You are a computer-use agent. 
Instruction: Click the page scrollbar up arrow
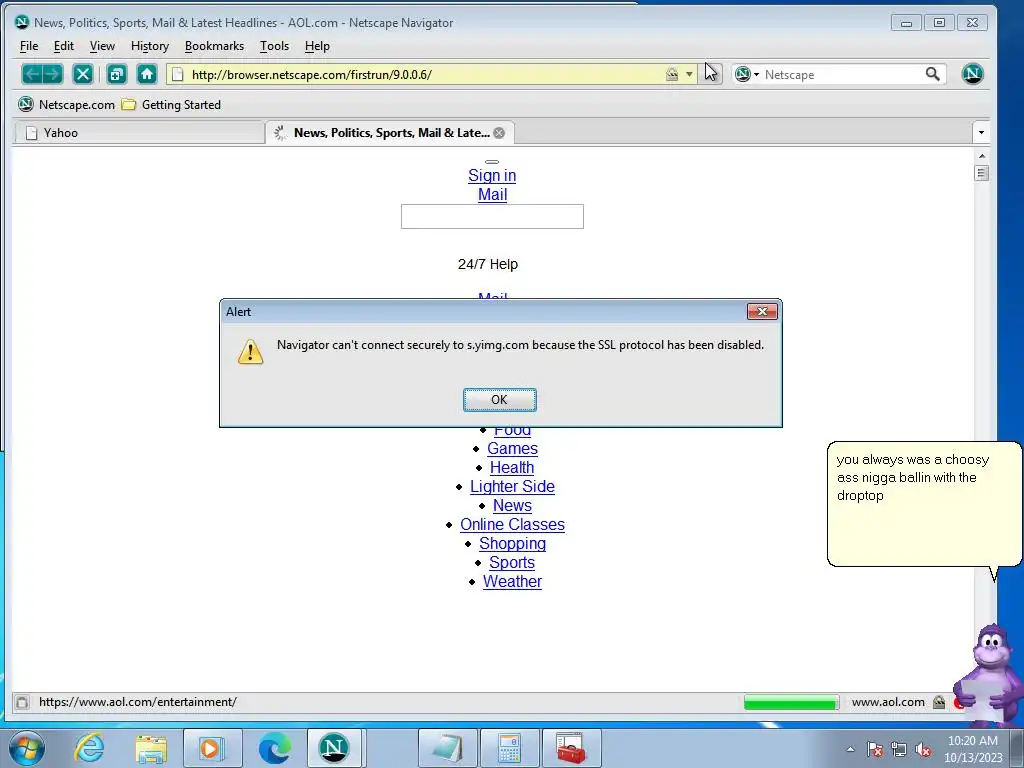coord(982,155)
